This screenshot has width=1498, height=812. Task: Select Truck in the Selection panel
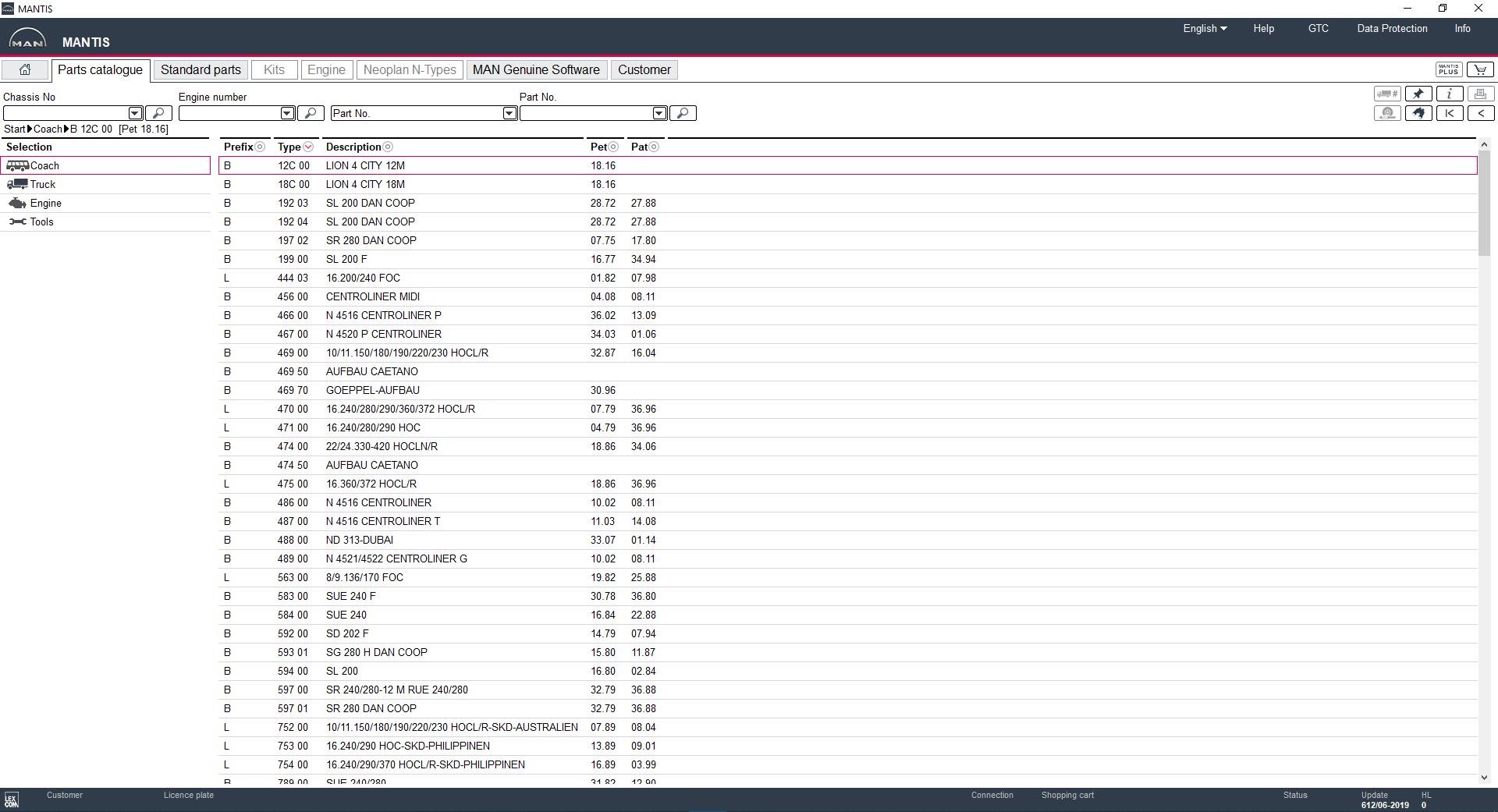pyautogui.click(x=105, y=184)
